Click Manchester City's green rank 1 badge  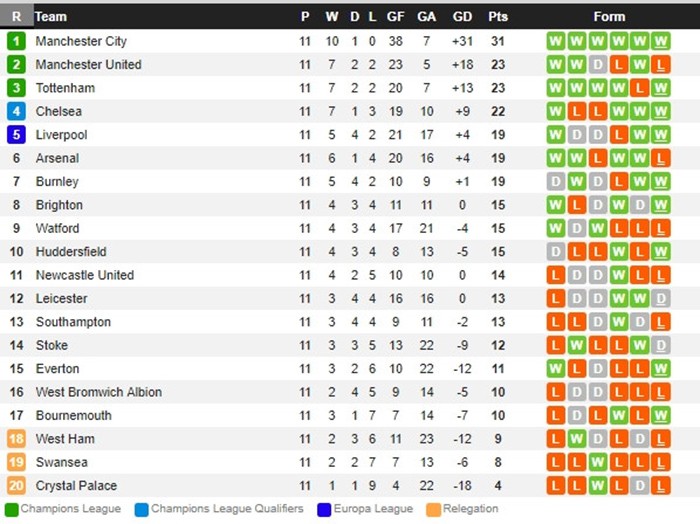16,41
